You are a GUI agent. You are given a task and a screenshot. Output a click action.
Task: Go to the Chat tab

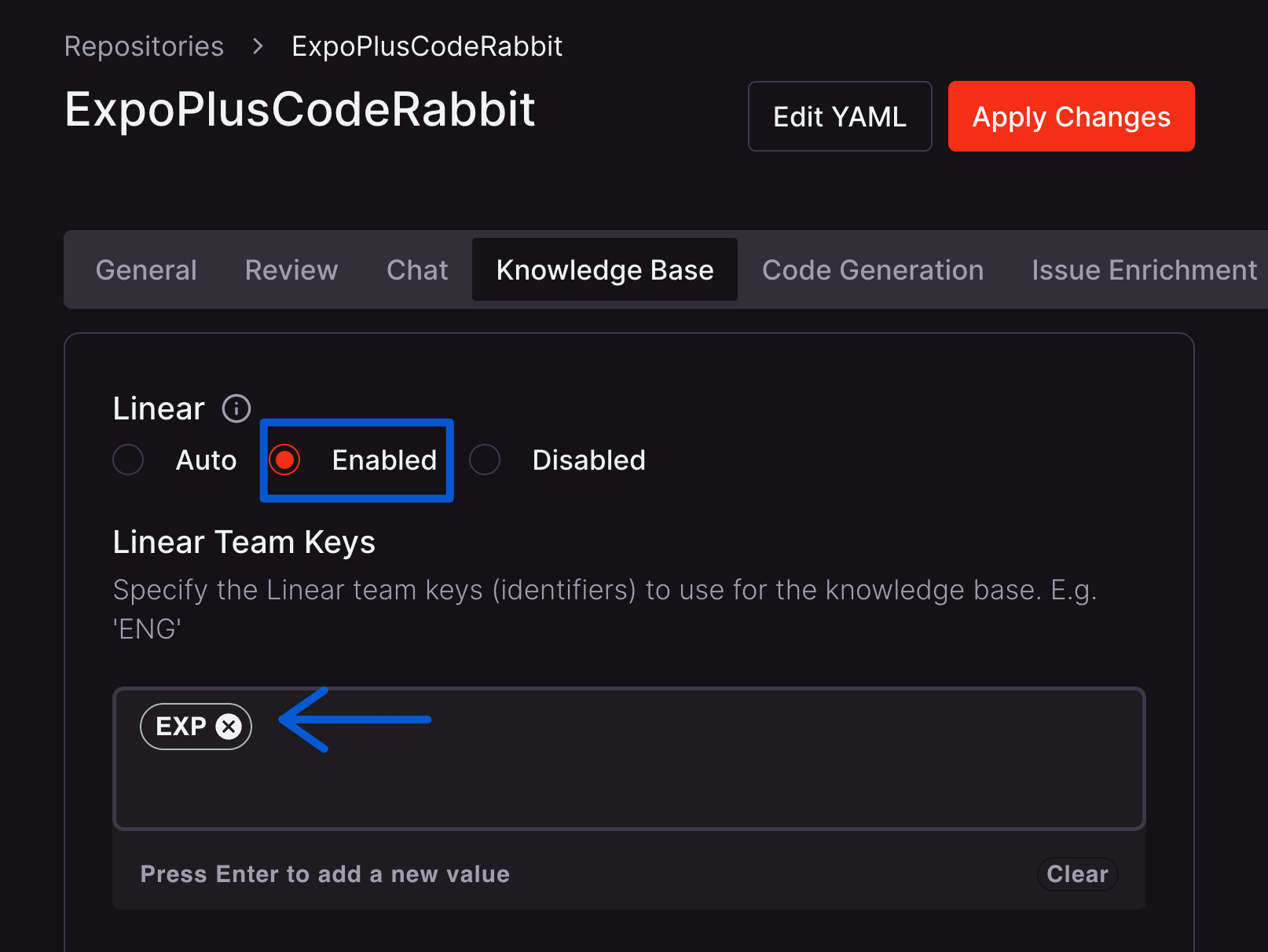coord(416,269)
